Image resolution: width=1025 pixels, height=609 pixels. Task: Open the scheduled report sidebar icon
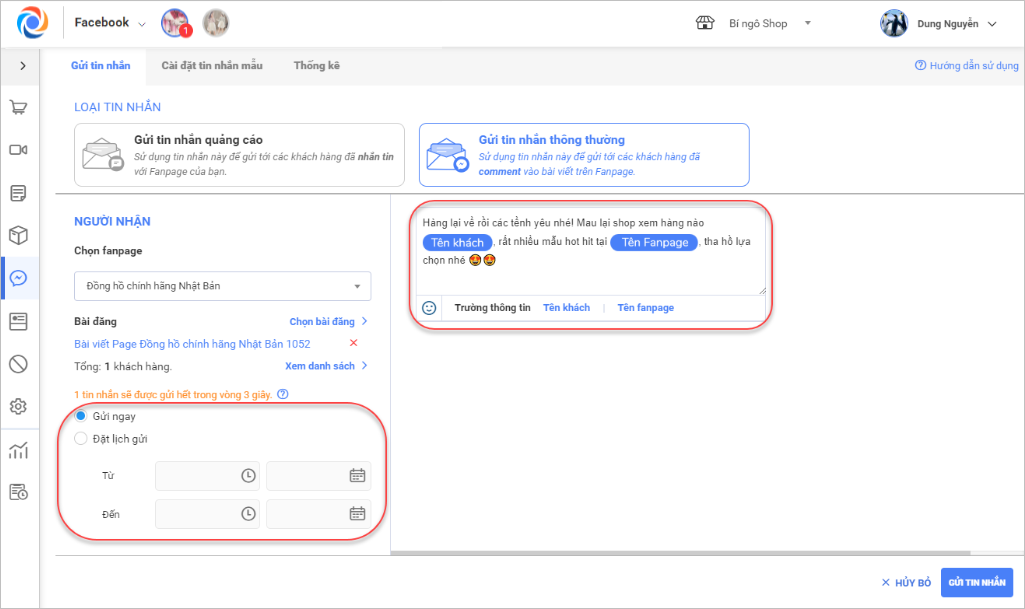(x=18, y=492)
